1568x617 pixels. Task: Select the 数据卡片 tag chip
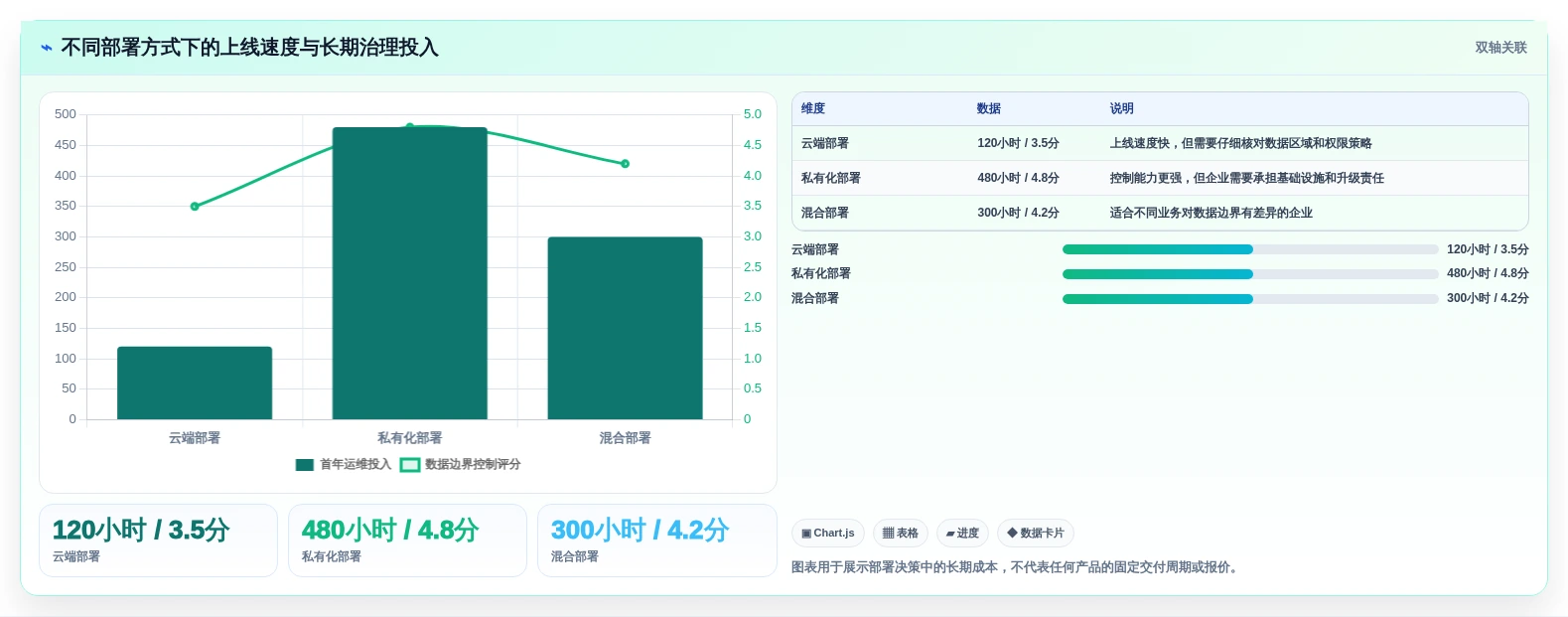[x=1036, y=534]
